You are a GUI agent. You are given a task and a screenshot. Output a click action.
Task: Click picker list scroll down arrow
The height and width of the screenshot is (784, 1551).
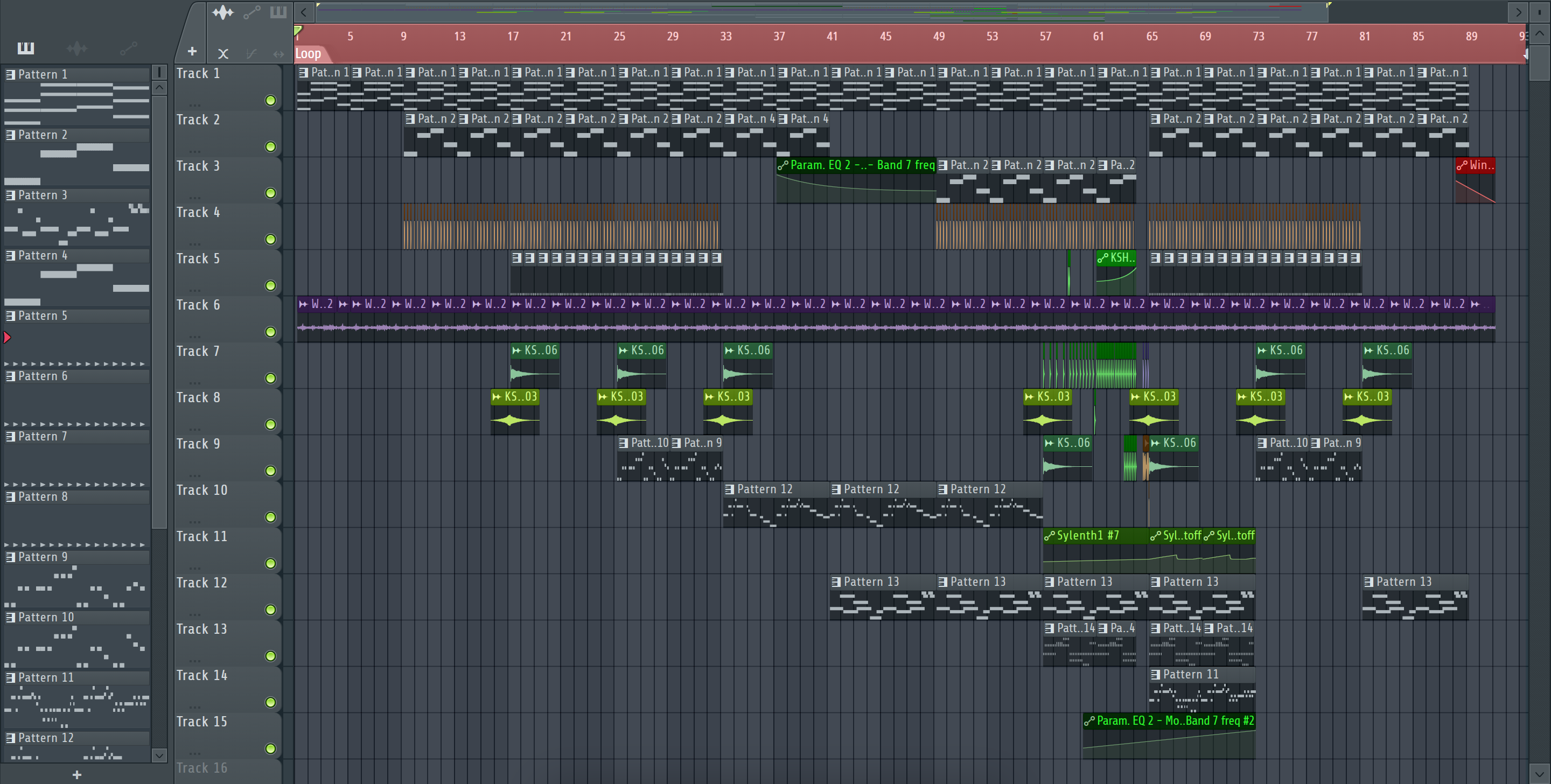coord(159,755)
